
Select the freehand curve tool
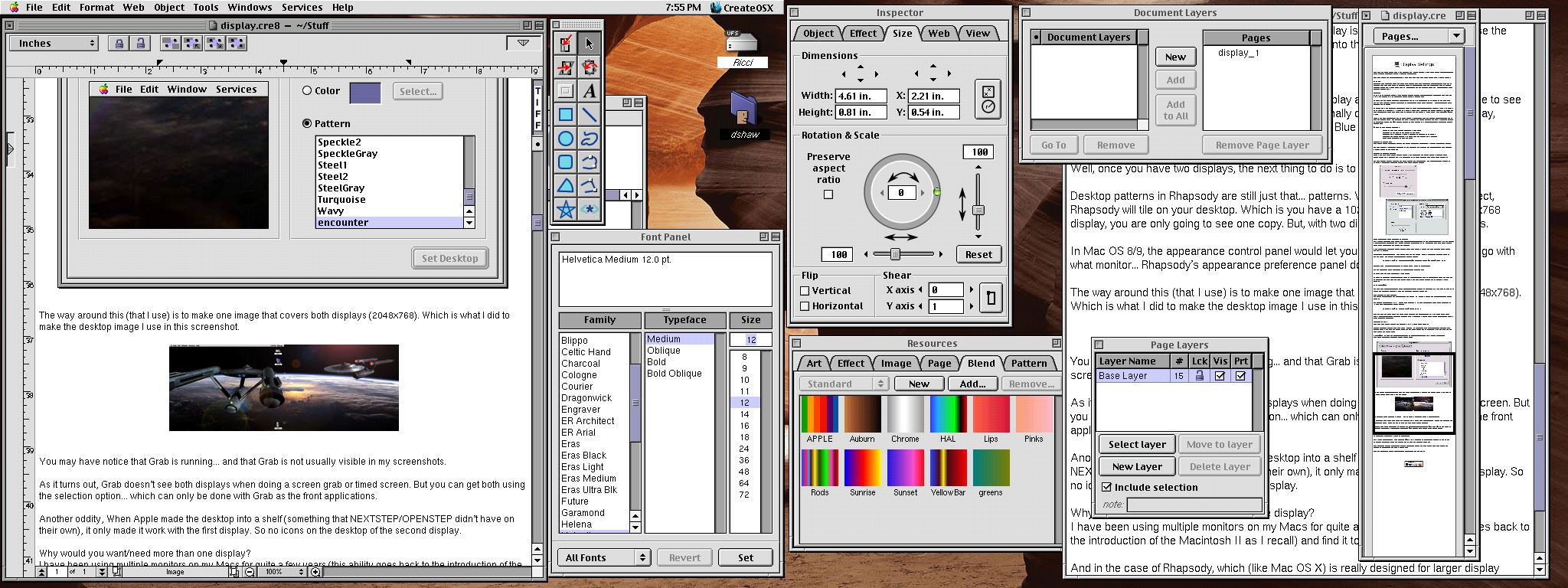coord(589,139)
